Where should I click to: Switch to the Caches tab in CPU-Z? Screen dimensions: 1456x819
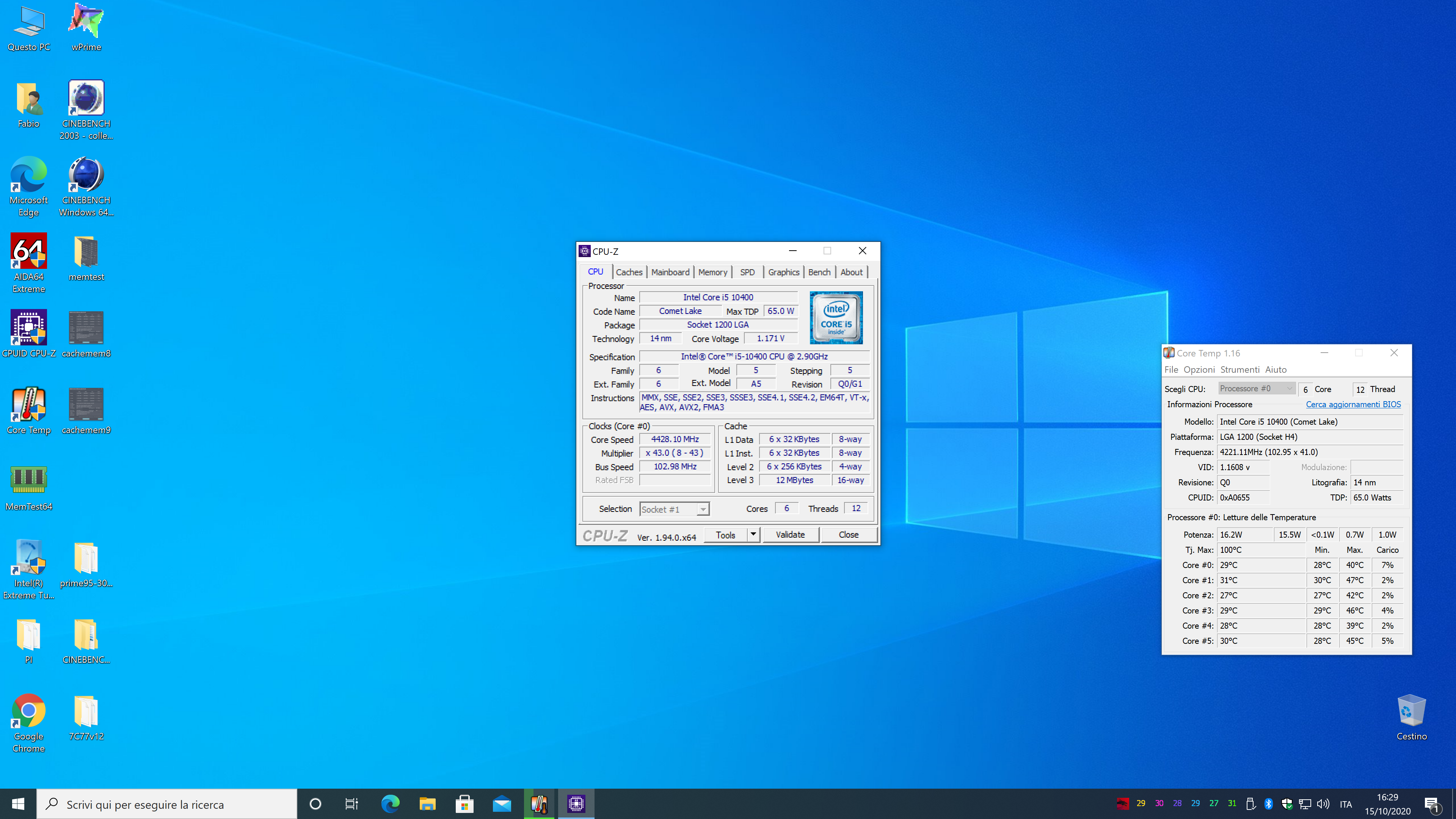[x=629, y=272]
